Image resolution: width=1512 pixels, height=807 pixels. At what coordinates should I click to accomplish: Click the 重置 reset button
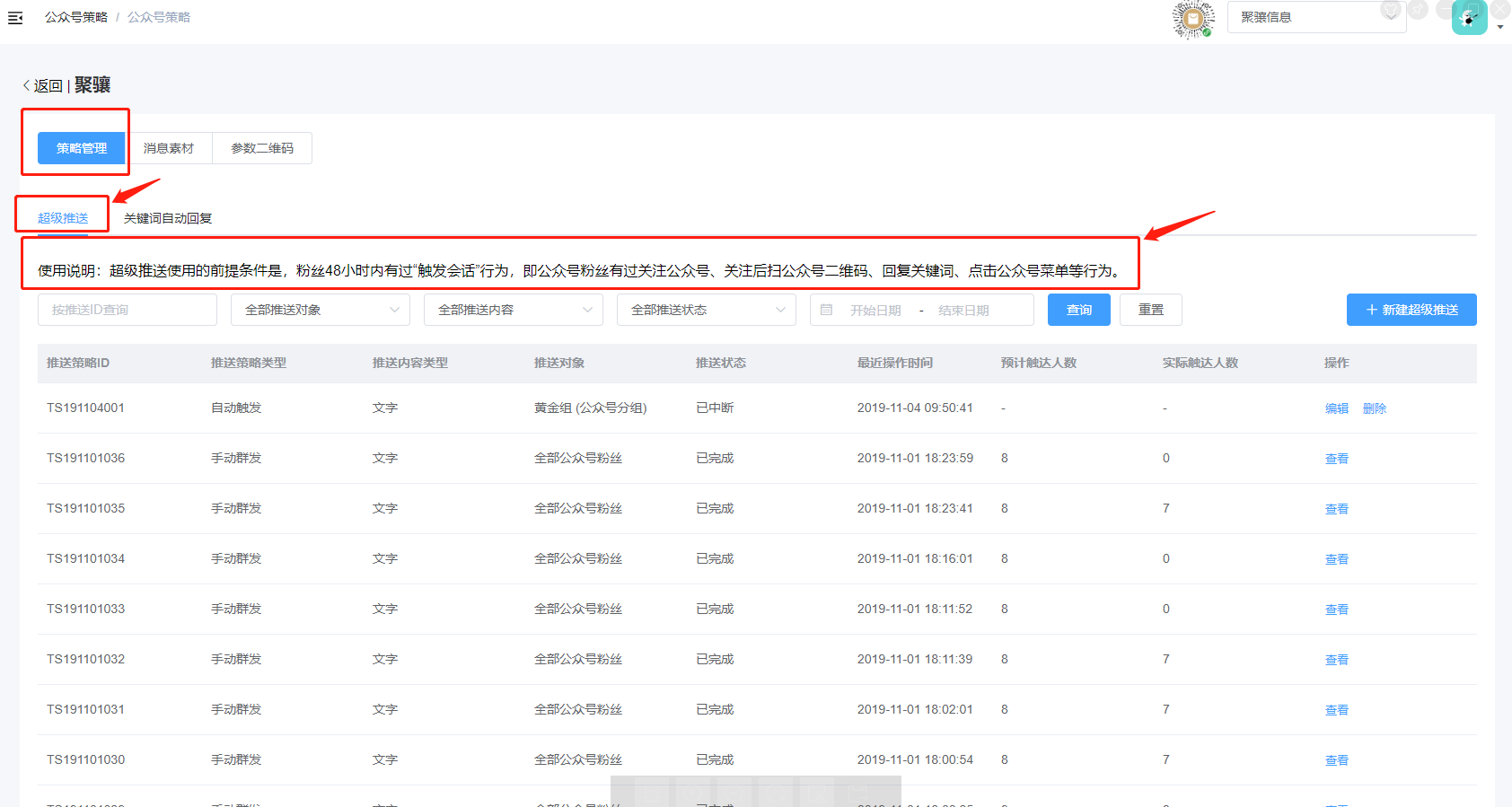coord(1150,310)
